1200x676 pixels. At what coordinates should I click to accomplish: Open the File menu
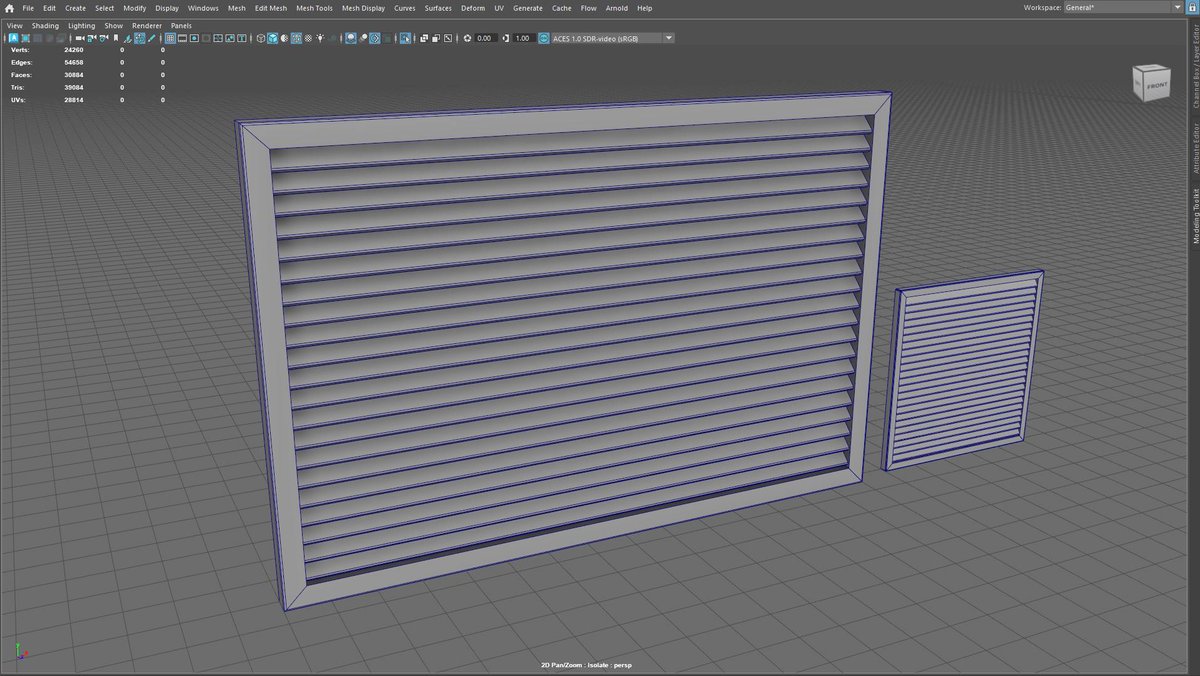click(x=28, y=8)
